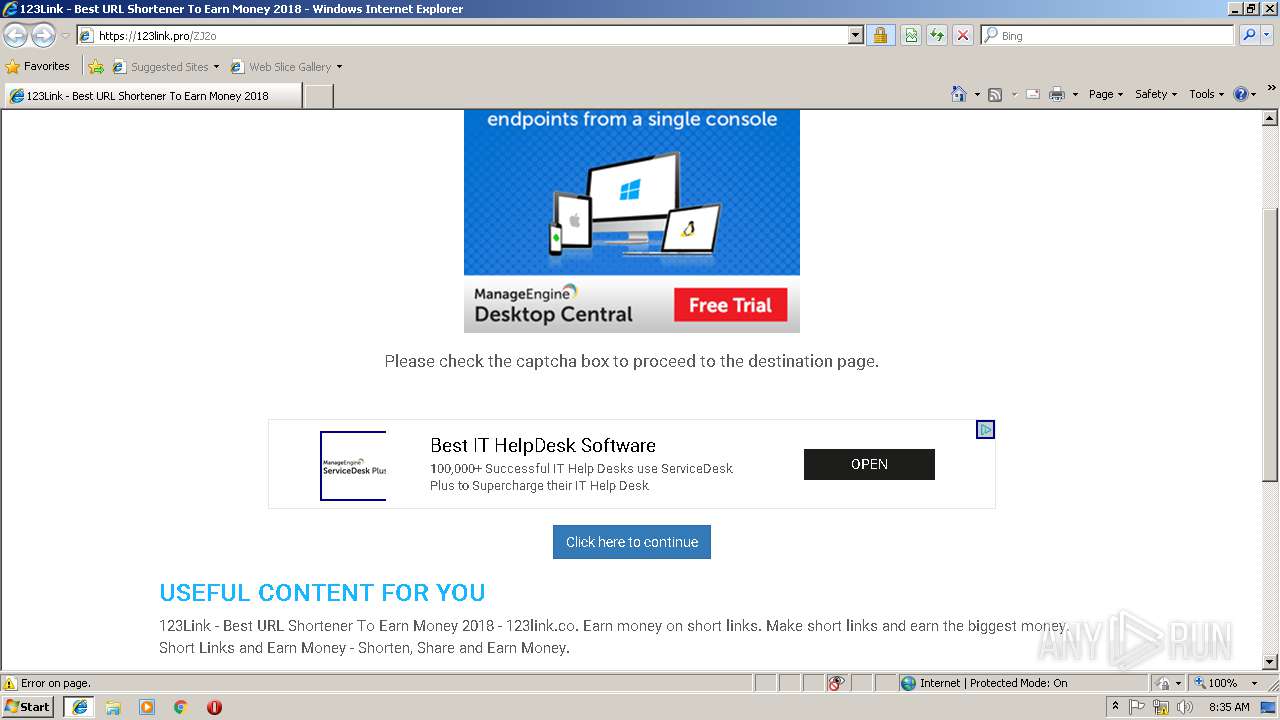Click the vertical scrollbar up arrow

click(x=1270, y=118)
